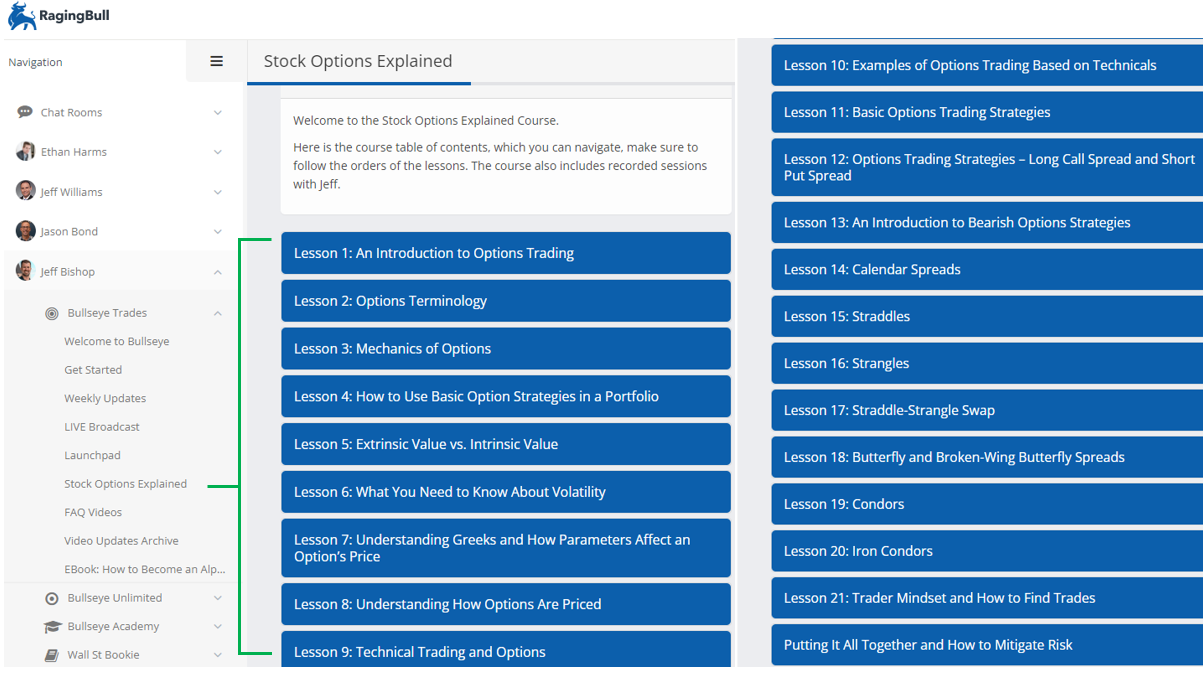Click the Bullseye Unlimited target icon
Screen dimensions: 1203x679
coord(52,598)
